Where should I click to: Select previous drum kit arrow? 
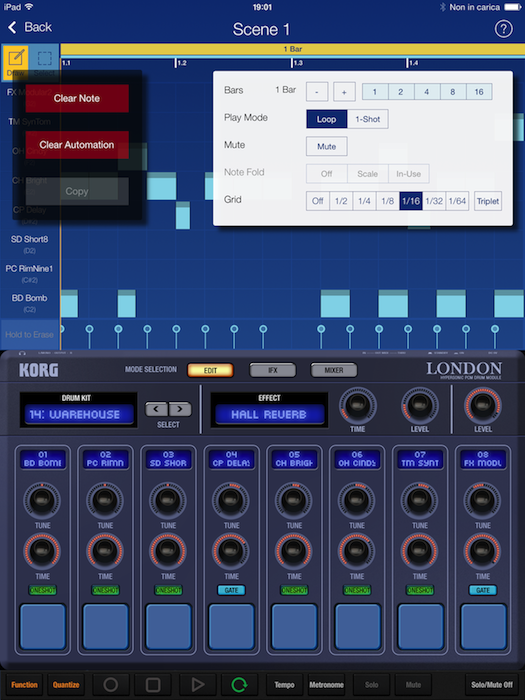click(x=156, y=408)
